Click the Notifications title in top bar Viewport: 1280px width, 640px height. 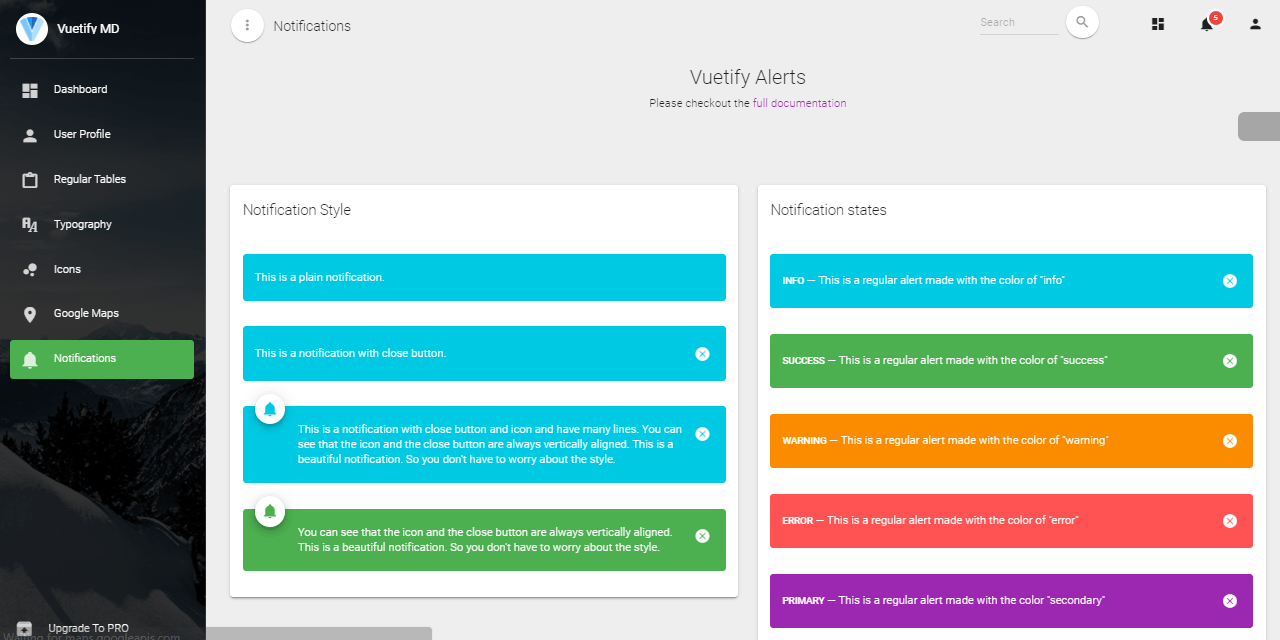[312, 26]
